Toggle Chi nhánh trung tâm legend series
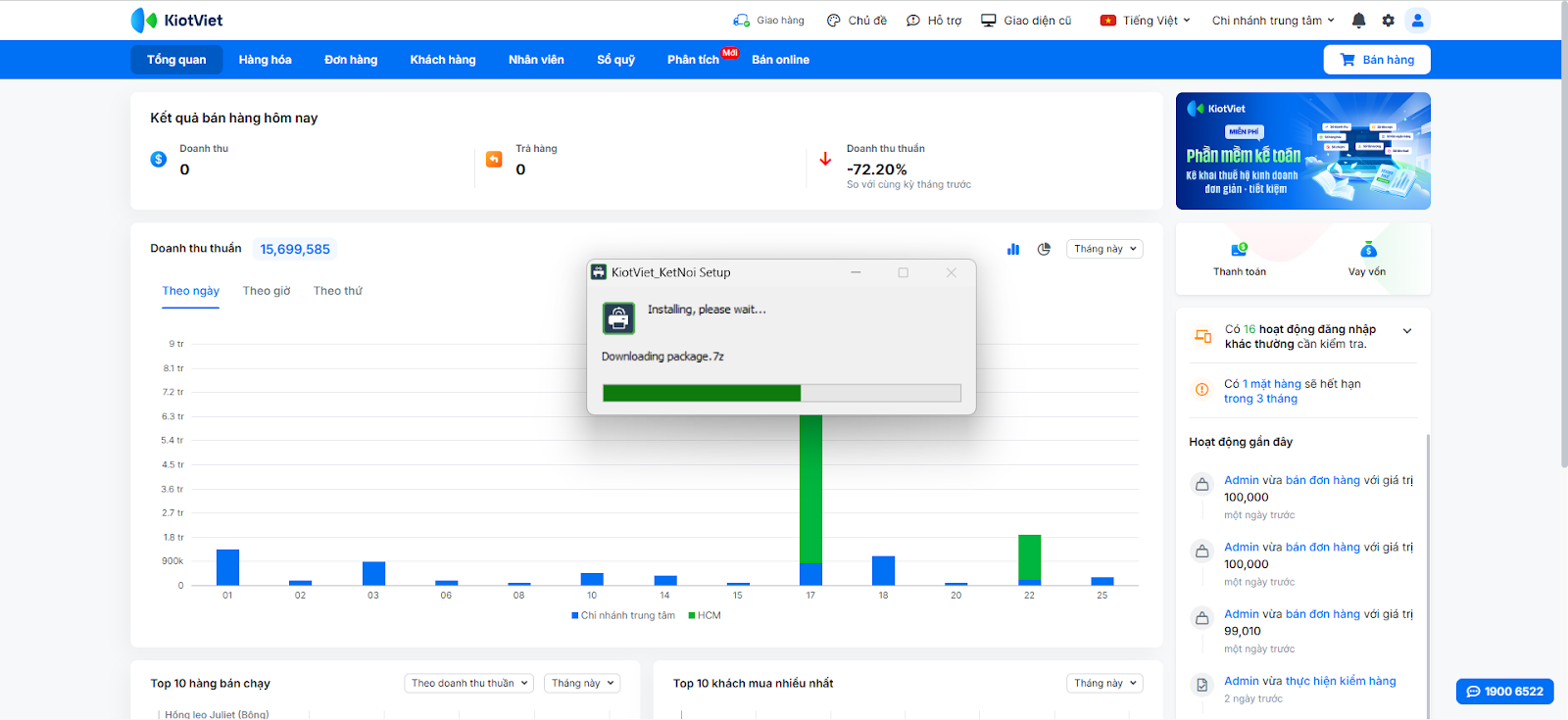The width and height of the screenshot is (1568, 720). [x=623, y=615]
